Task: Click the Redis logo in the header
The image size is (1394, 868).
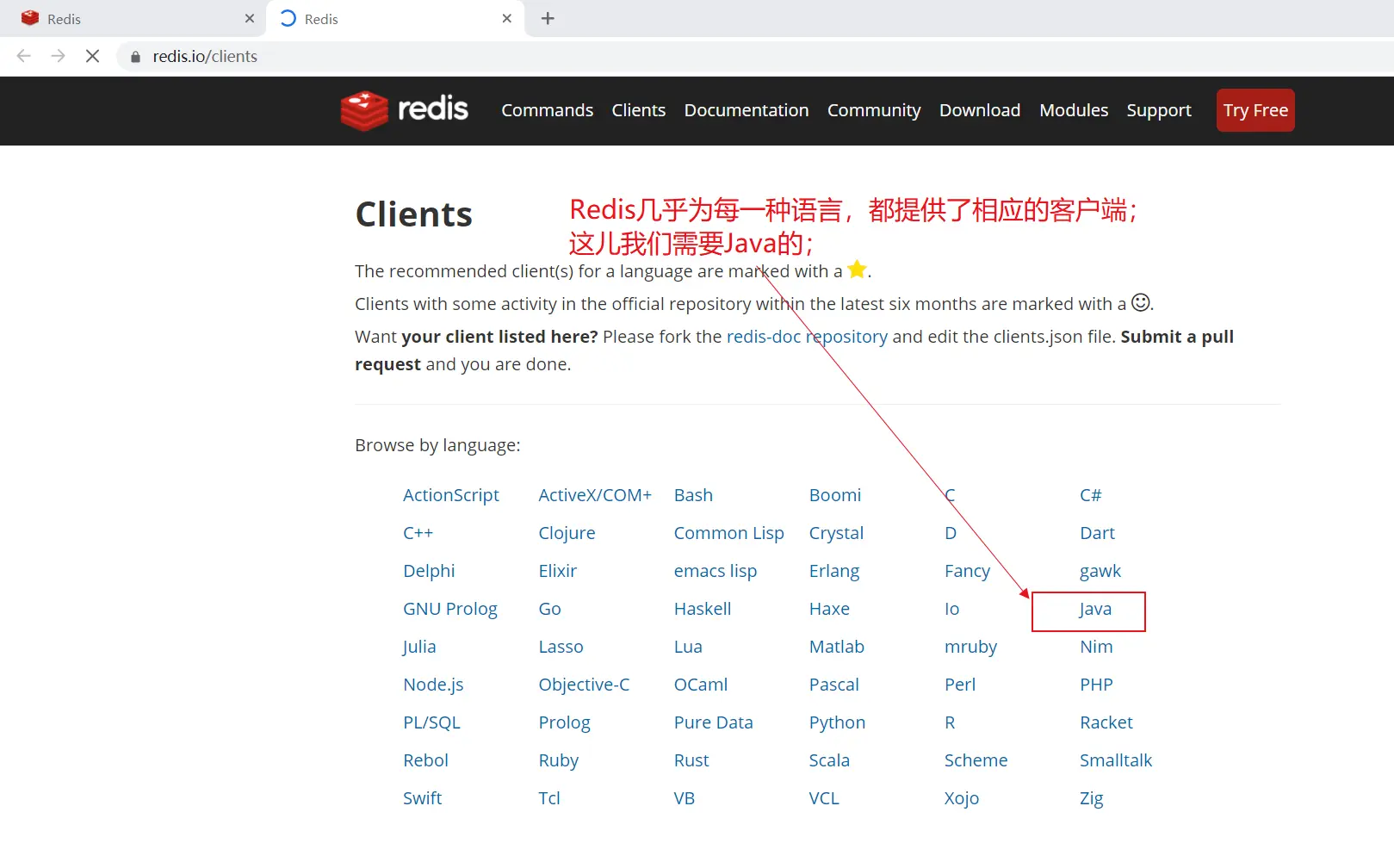Action: pyautogui.click(x=405, y=110)
